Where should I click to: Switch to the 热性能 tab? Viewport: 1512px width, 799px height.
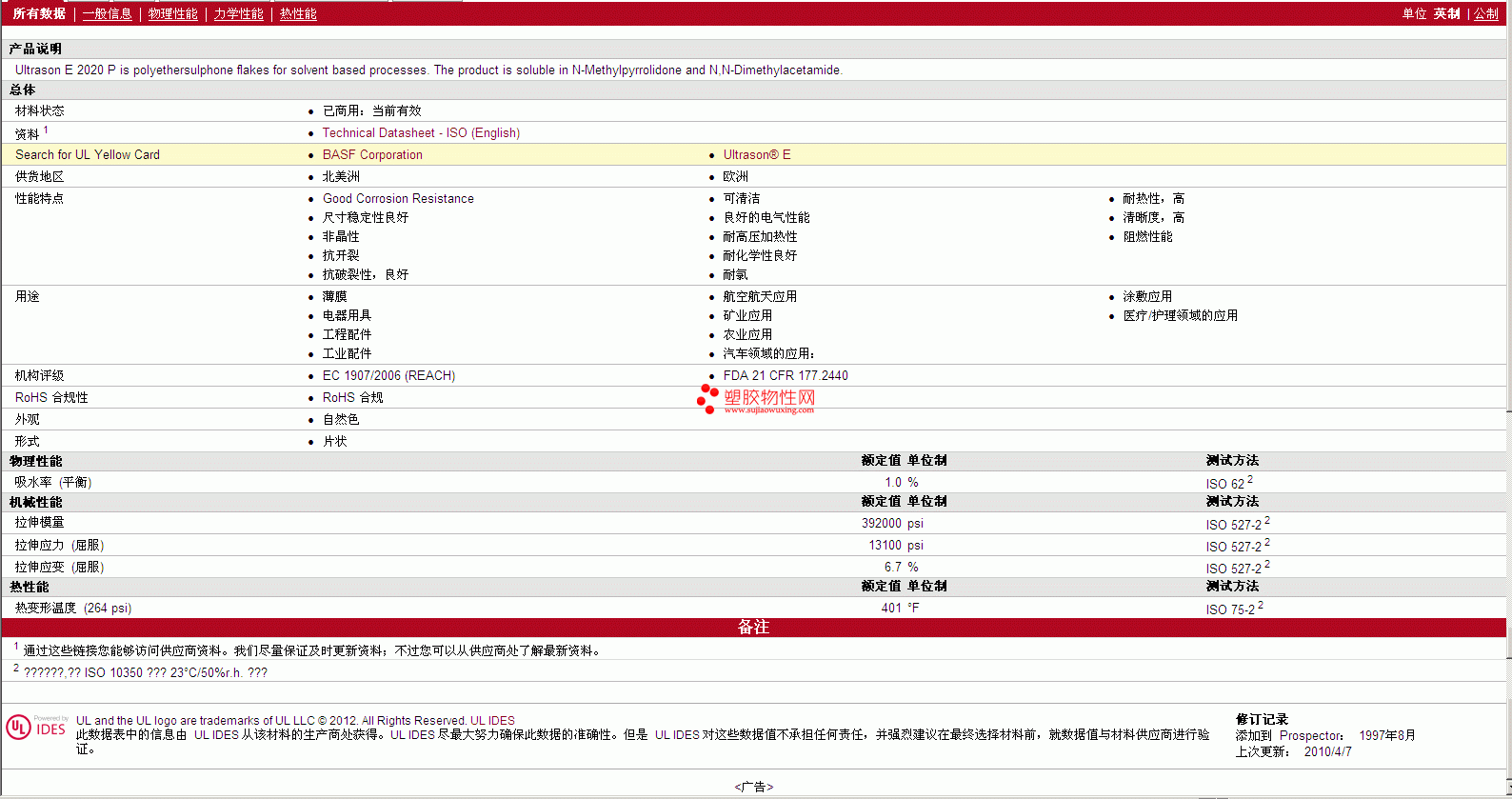(298, 13)
